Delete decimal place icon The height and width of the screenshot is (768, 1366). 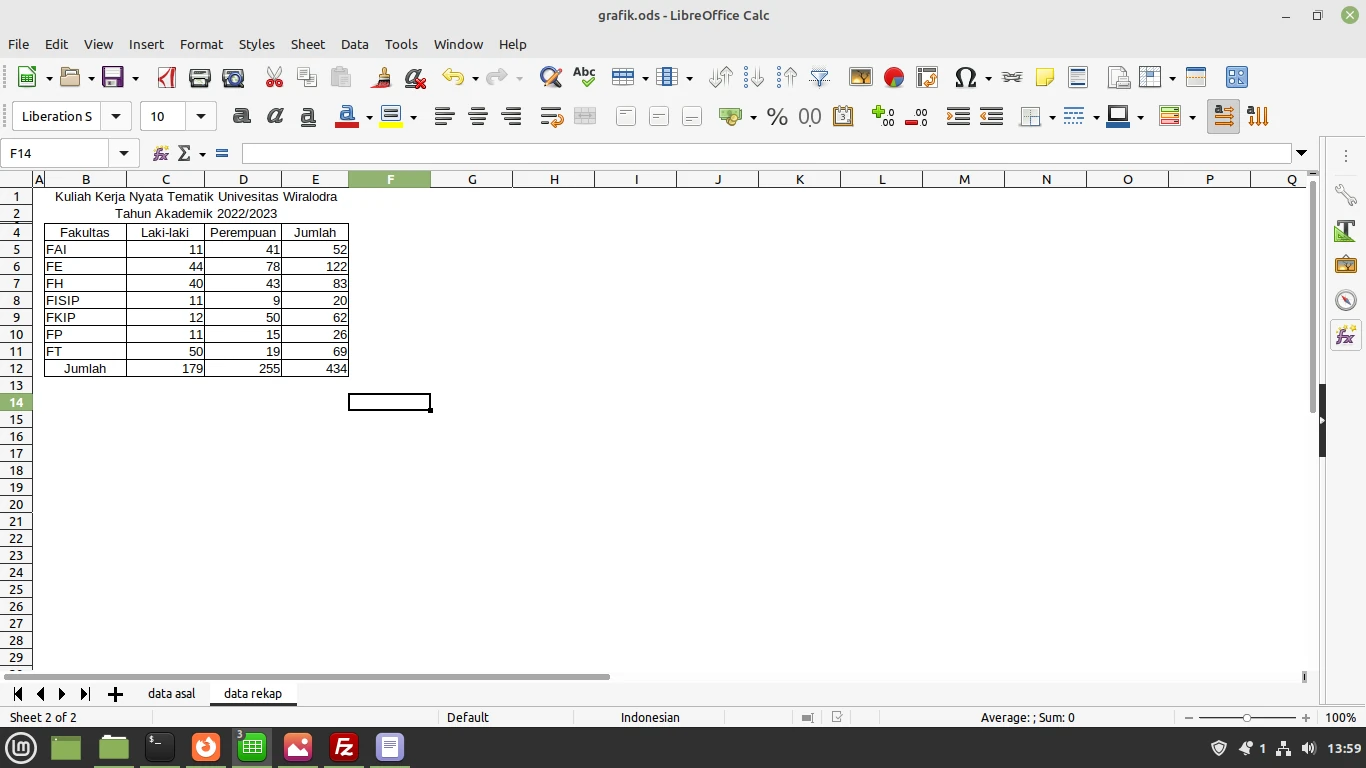[x=916, y=116]
